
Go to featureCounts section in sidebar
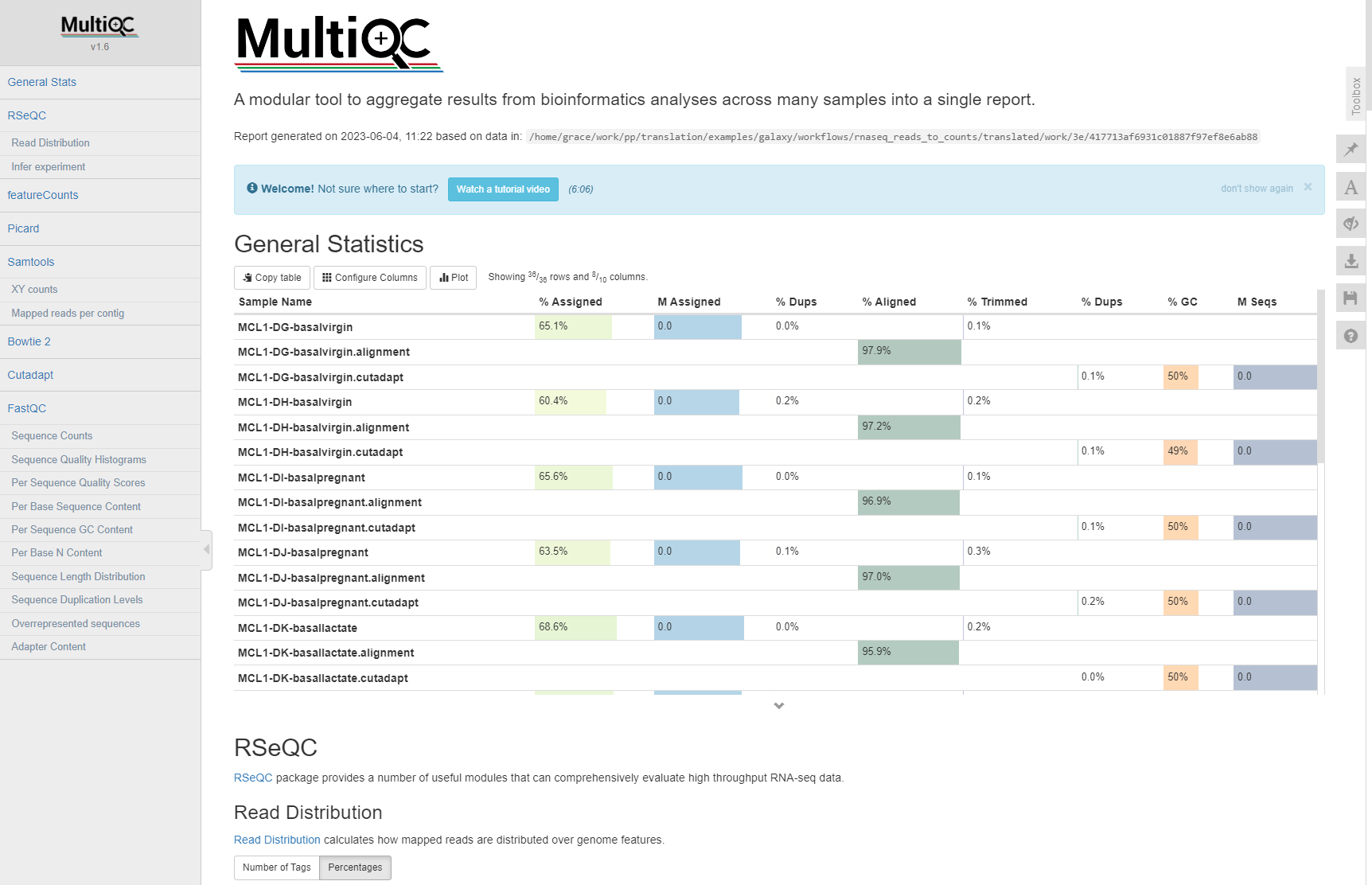tap(43, 195)
